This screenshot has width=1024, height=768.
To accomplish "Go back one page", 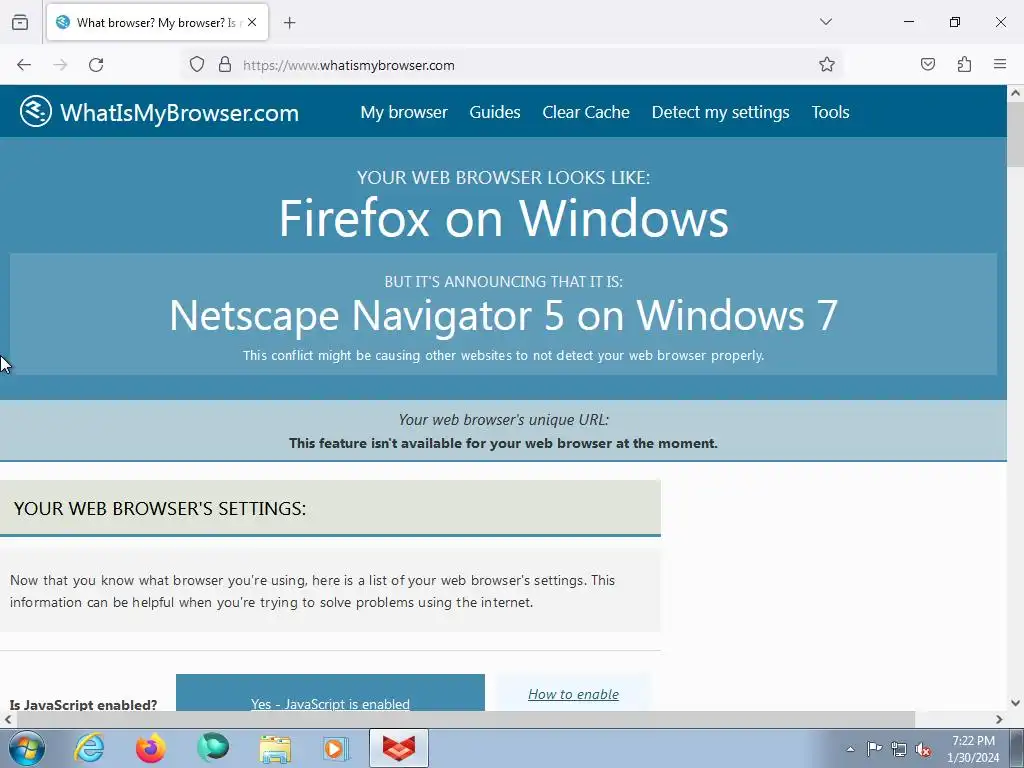I will [x=24, y=65].
